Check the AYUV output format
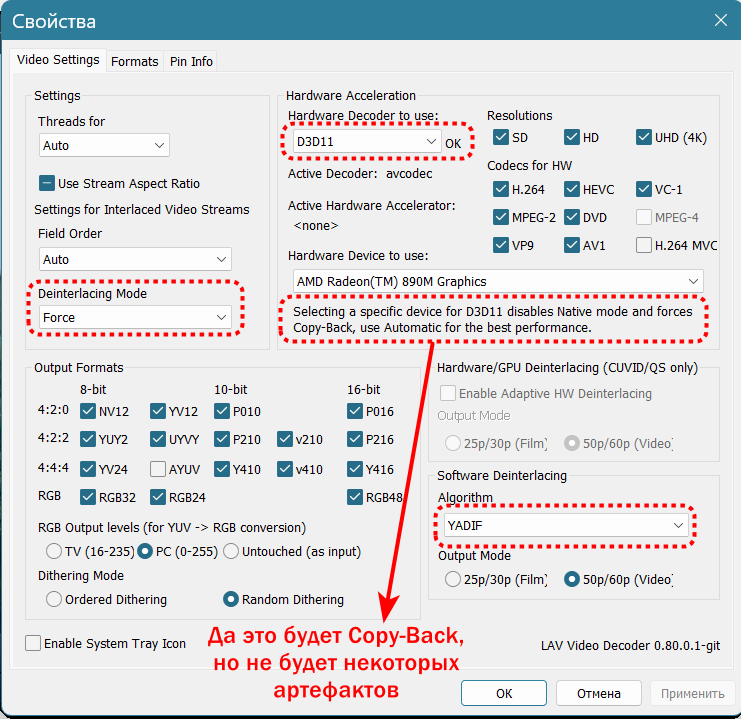Screen dimensions: 741x719 158,469
